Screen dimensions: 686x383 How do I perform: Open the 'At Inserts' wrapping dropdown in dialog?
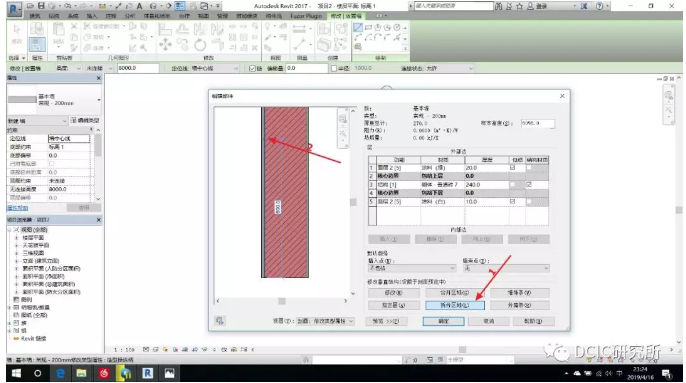coord(412,268)
